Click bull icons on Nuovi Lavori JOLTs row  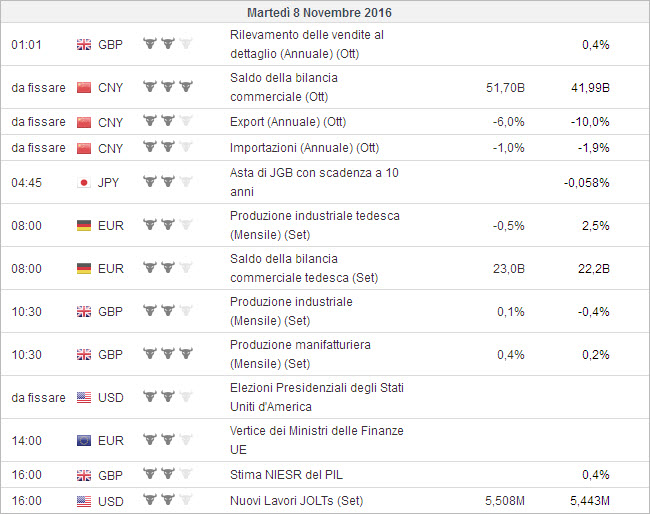pyautogui.click(x=168, y=500)
